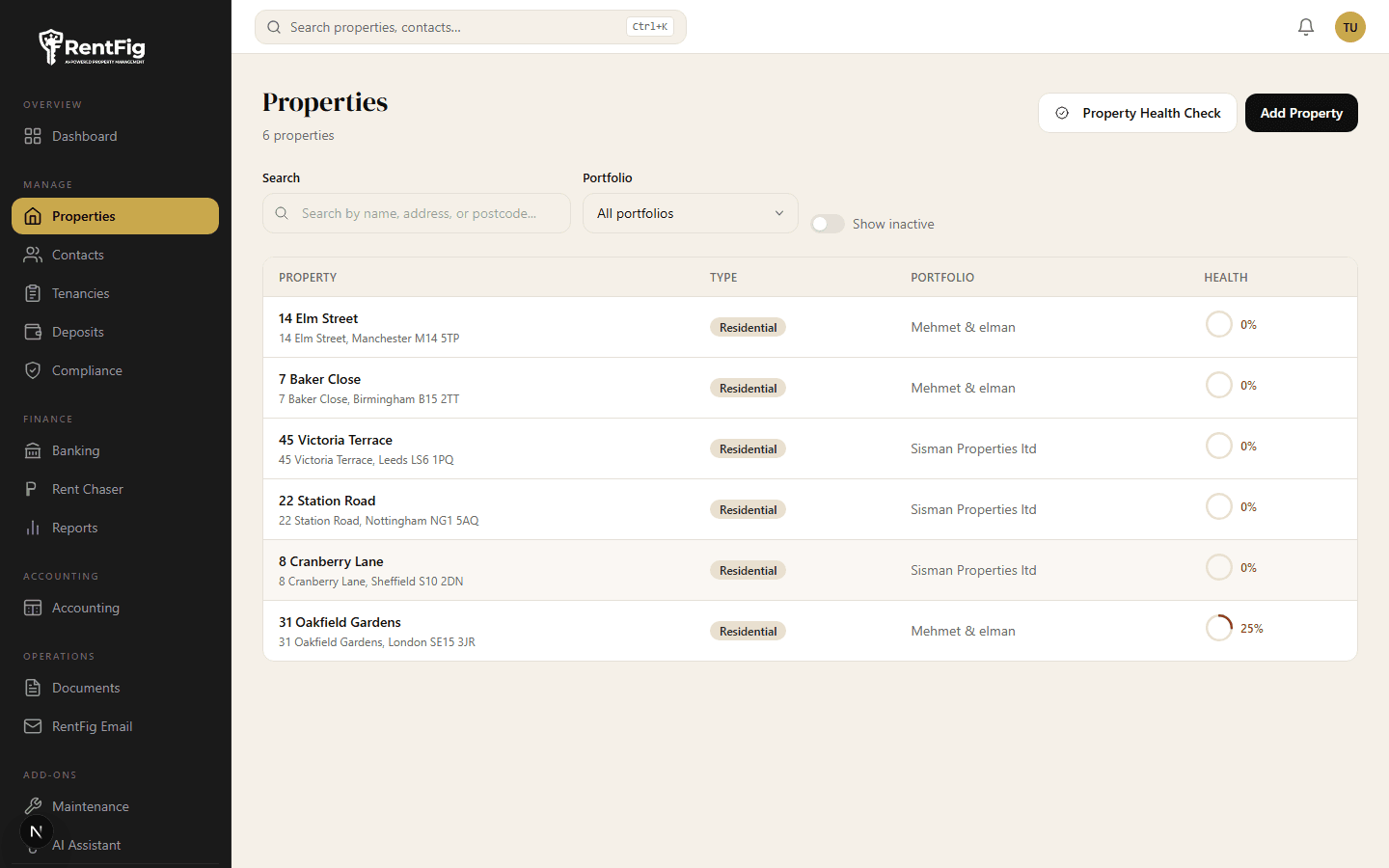
Task: Toggle Show inactive properties on
Action: (828, 223)
